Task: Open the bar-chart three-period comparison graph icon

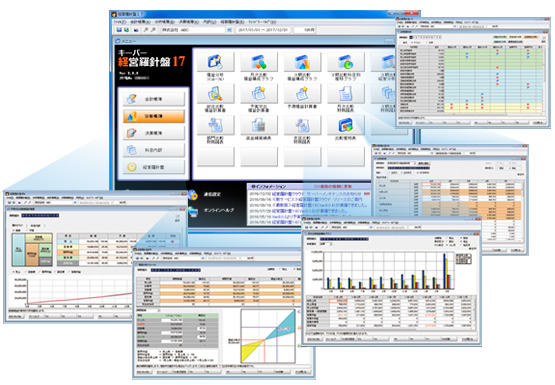Action: pyautogui.click(x=302, y=62)
